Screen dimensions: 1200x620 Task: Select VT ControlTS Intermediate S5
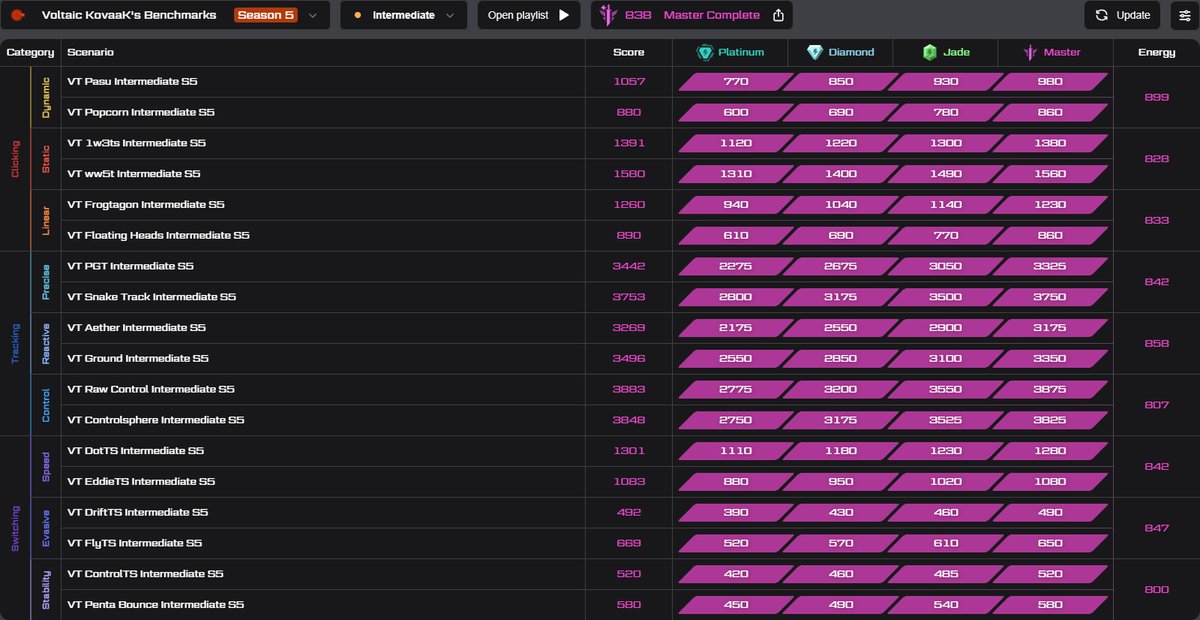[145, 574]
